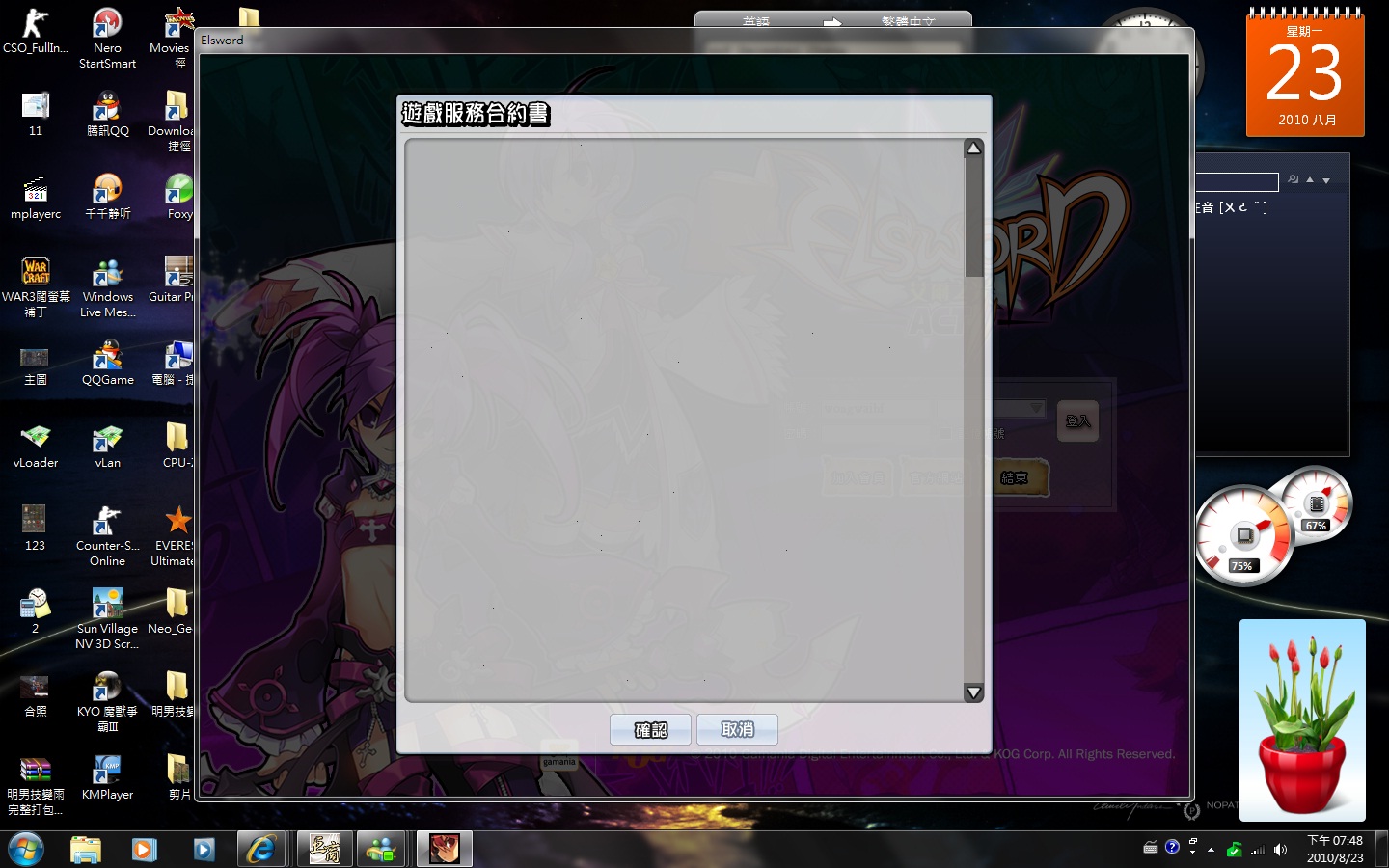Select KYO 魔獸爭霸III desktop shortcut
This screenshot has width=1389, height=868.
coord(107,702)
